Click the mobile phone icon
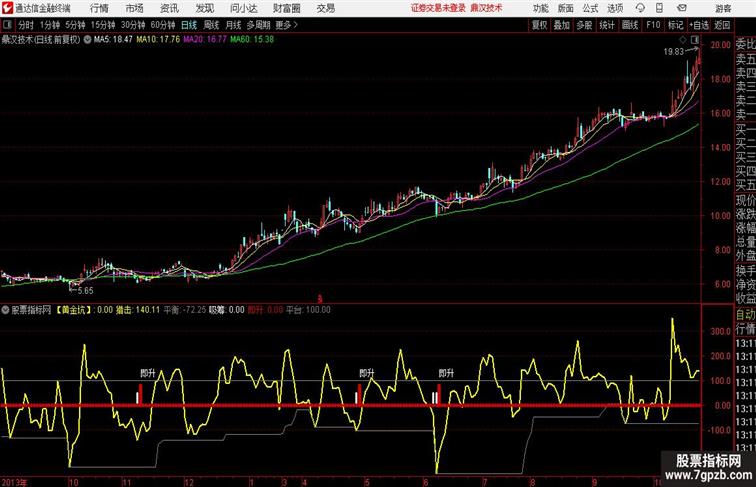This screenshot has height=487, width=756. click(660, 8)
